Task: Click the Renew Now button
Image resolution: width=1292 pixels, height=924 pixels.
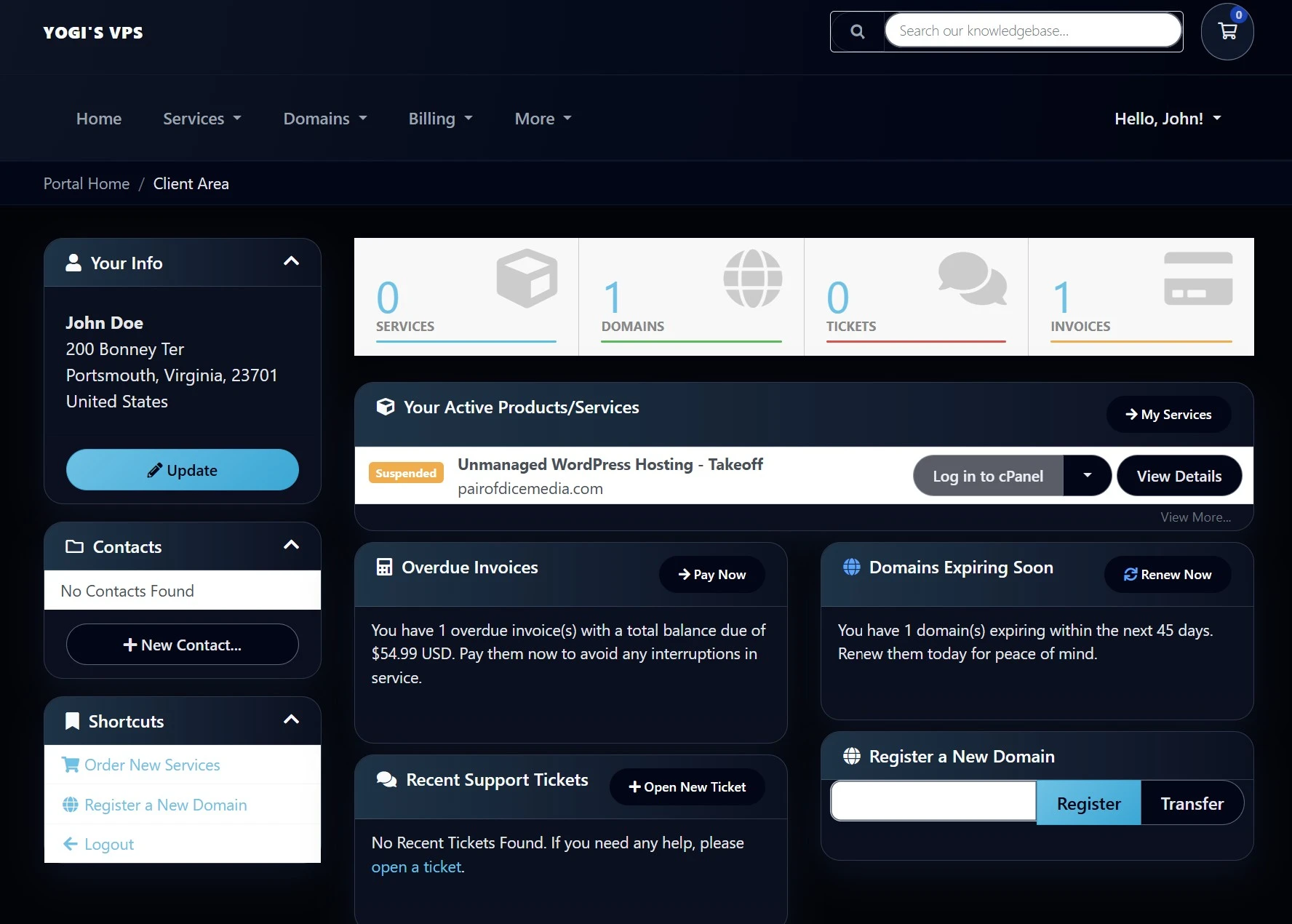Action: [x=1167, y=574]
